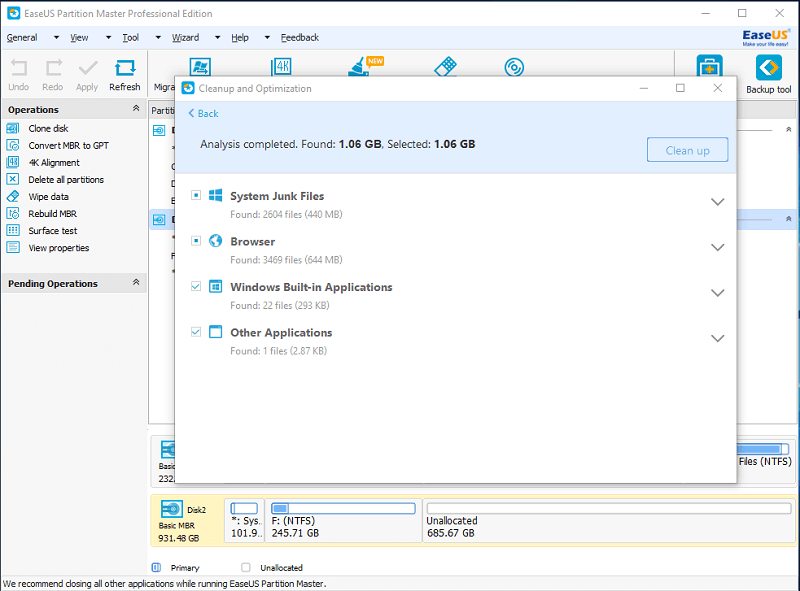Click the Undo toolbar icon
This screenshot has height=591, width=800.
pos(19,68)
